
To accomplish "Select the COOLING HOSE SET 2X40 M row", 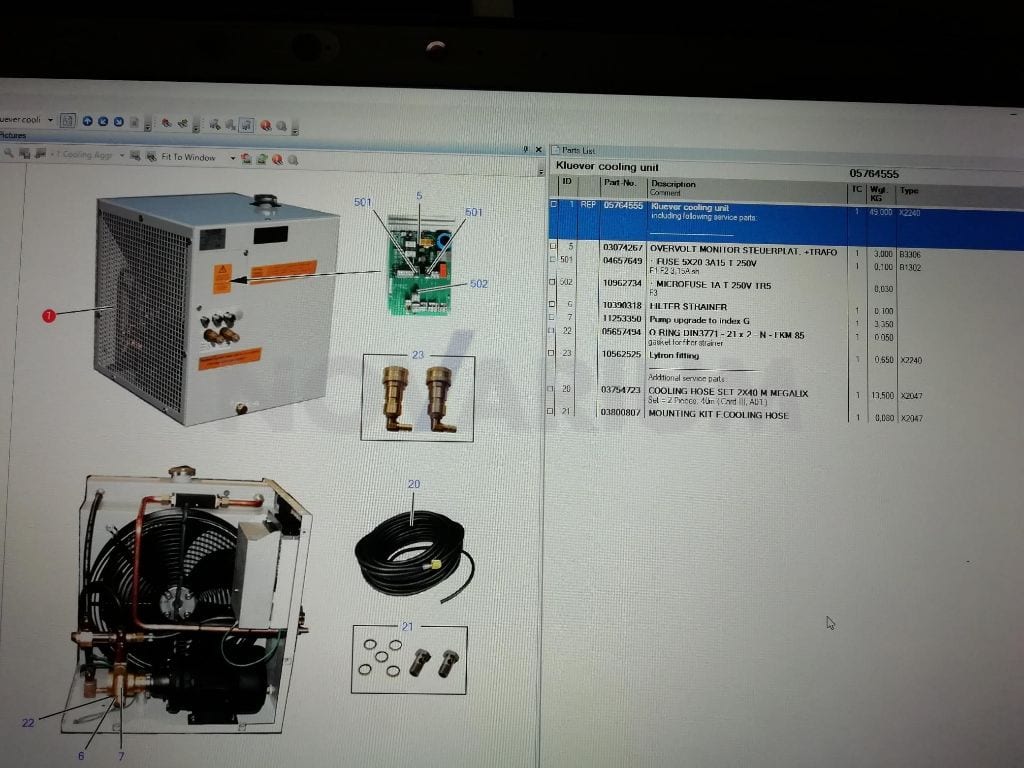I will 784,396.
